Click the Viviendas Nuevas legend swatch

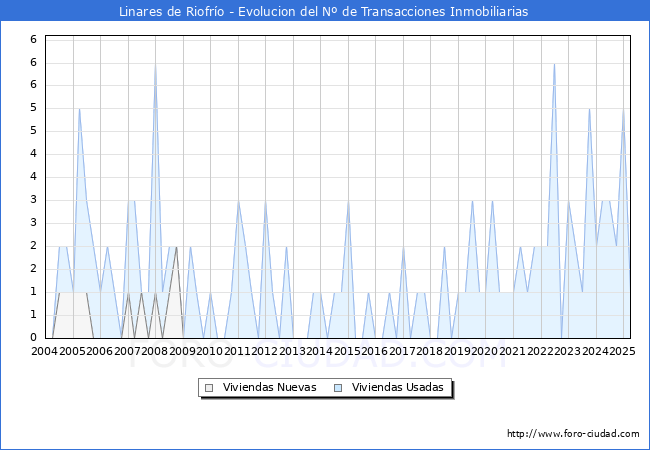click(209, 388)
